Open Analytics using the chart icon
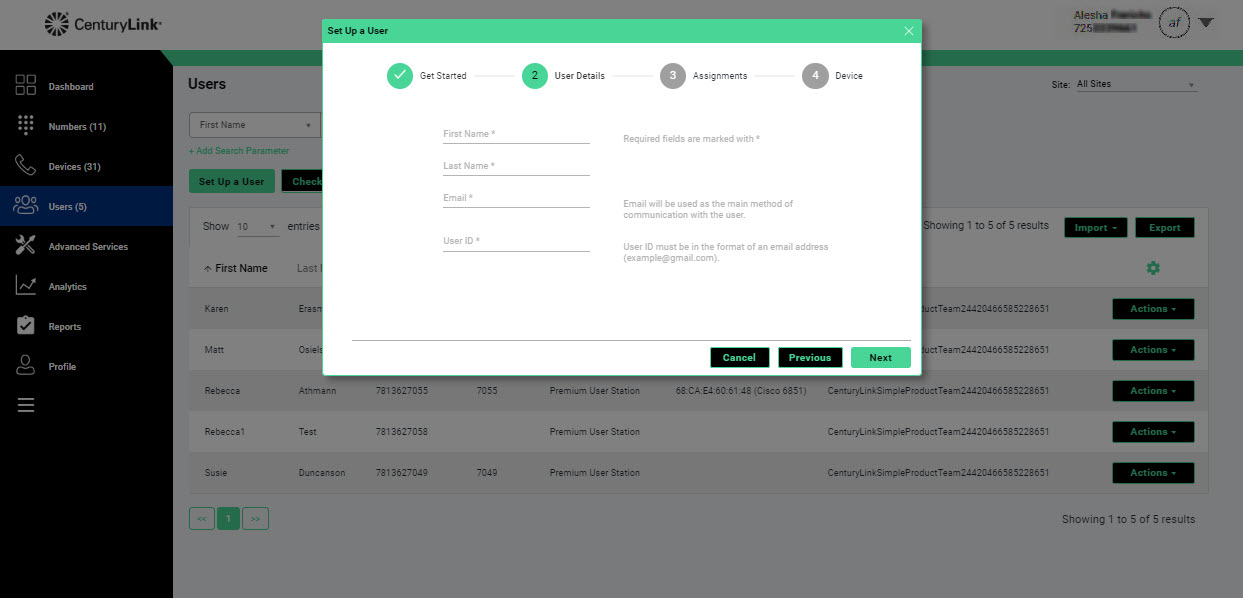The image size is (1243, 598). pyautogui.click(x=26, y=286)
